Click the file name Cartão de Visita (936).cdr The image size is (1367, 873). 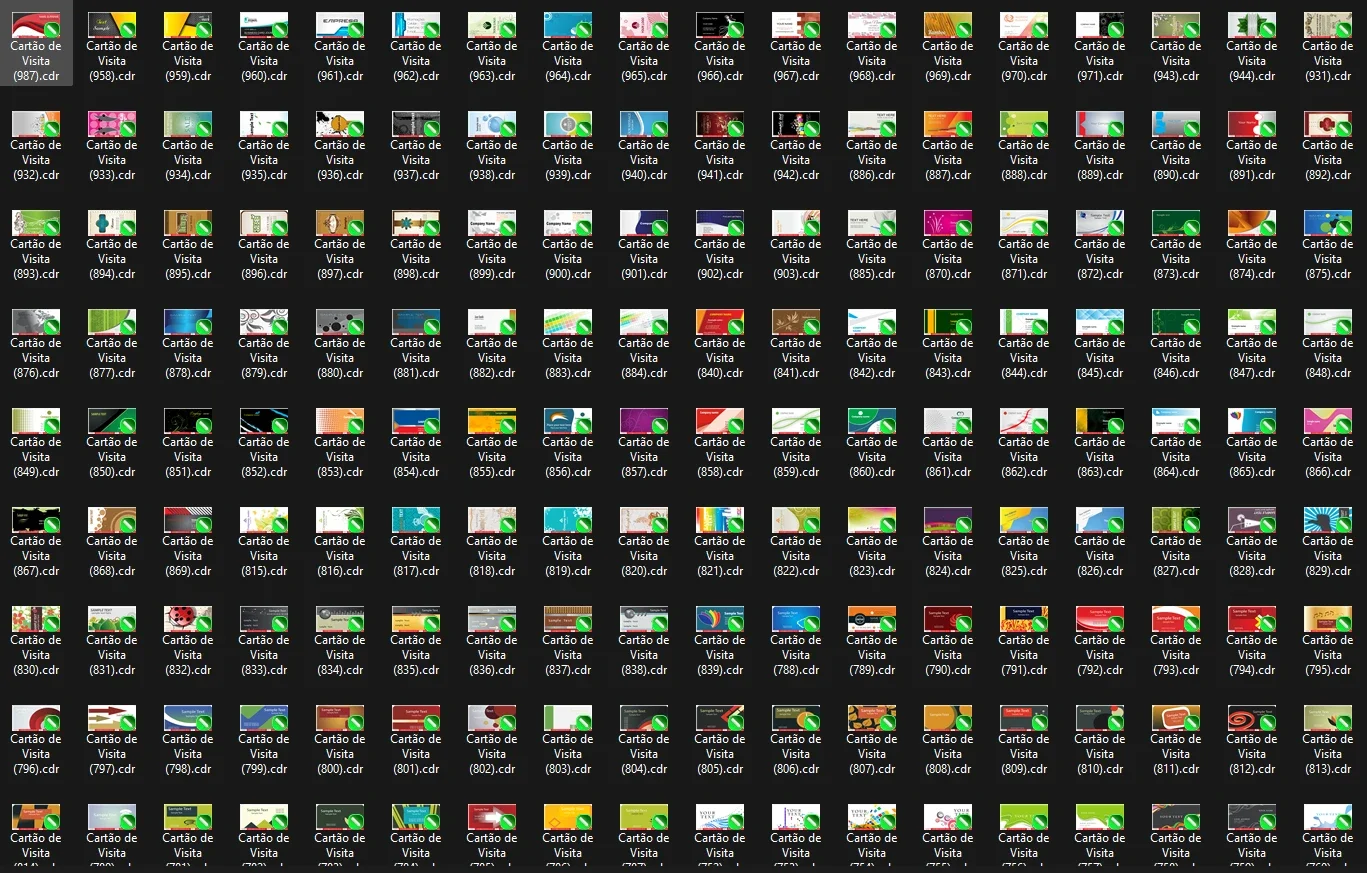(x=340, y=160)
